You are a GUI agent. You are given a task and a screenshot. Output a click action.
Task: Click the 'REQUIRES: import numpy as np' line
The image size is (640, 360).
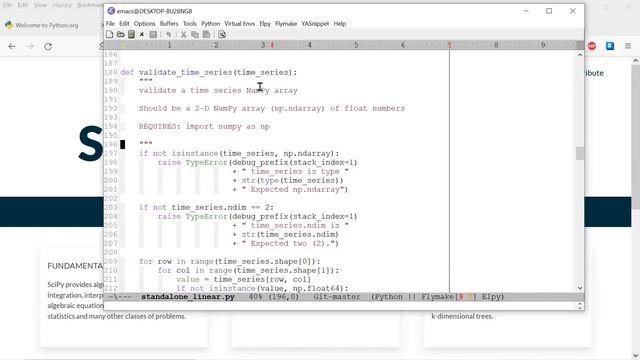pos(204,127)
